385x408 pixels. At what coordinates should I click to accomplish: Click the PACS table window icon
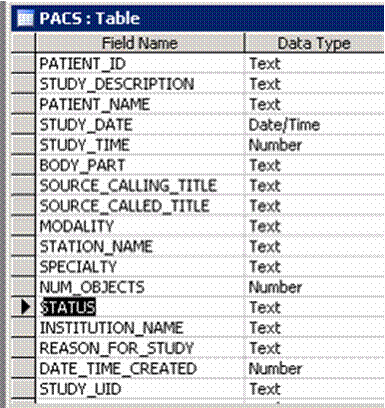point(25,19)
